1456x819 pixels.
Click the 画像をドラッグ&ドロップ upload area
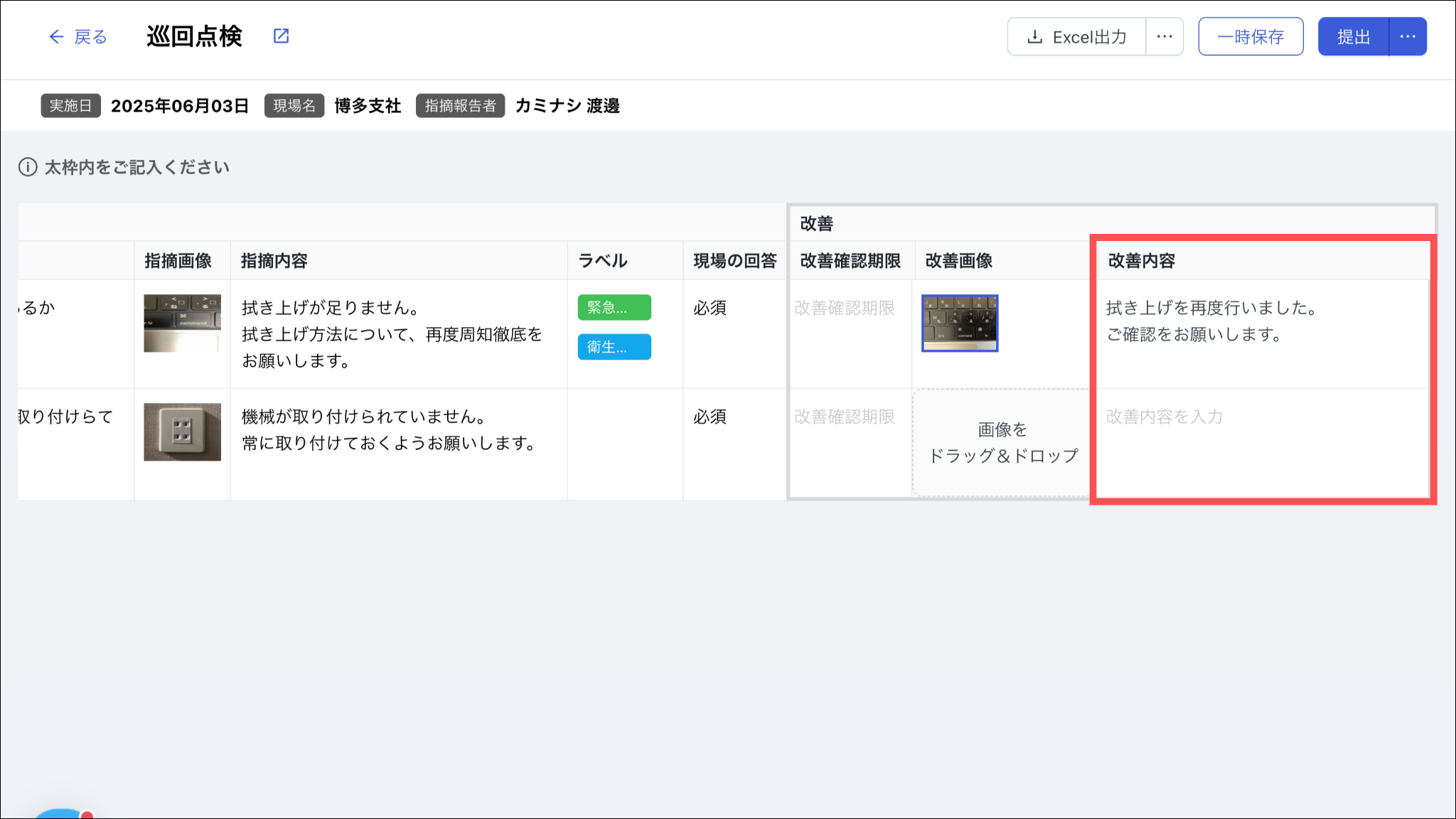(x=1002, y=442)
